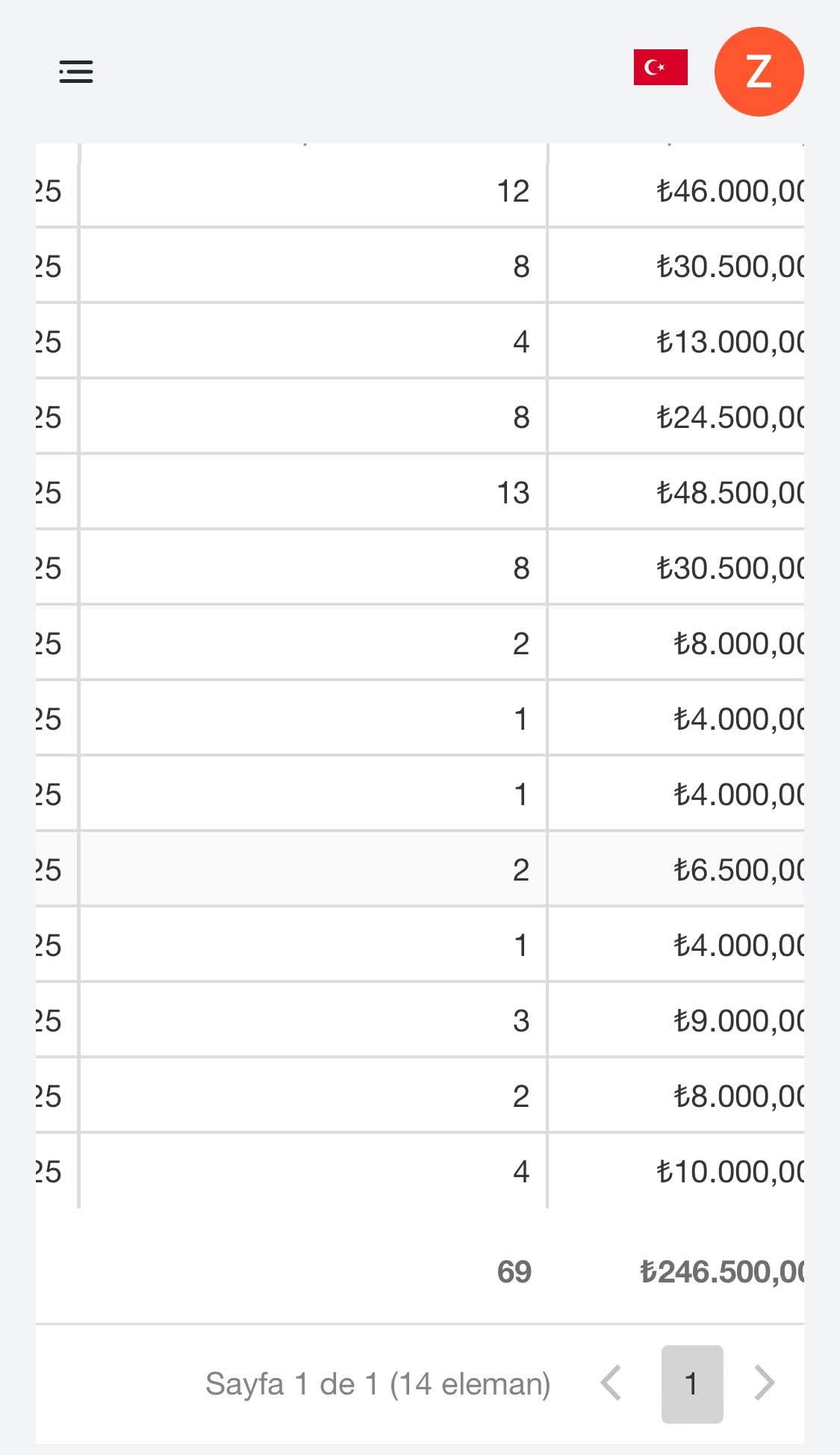Viewport: 840px width, 1455px height.
Task: Click the ₺46.000,00 amount cell
Action: point(676,191)
